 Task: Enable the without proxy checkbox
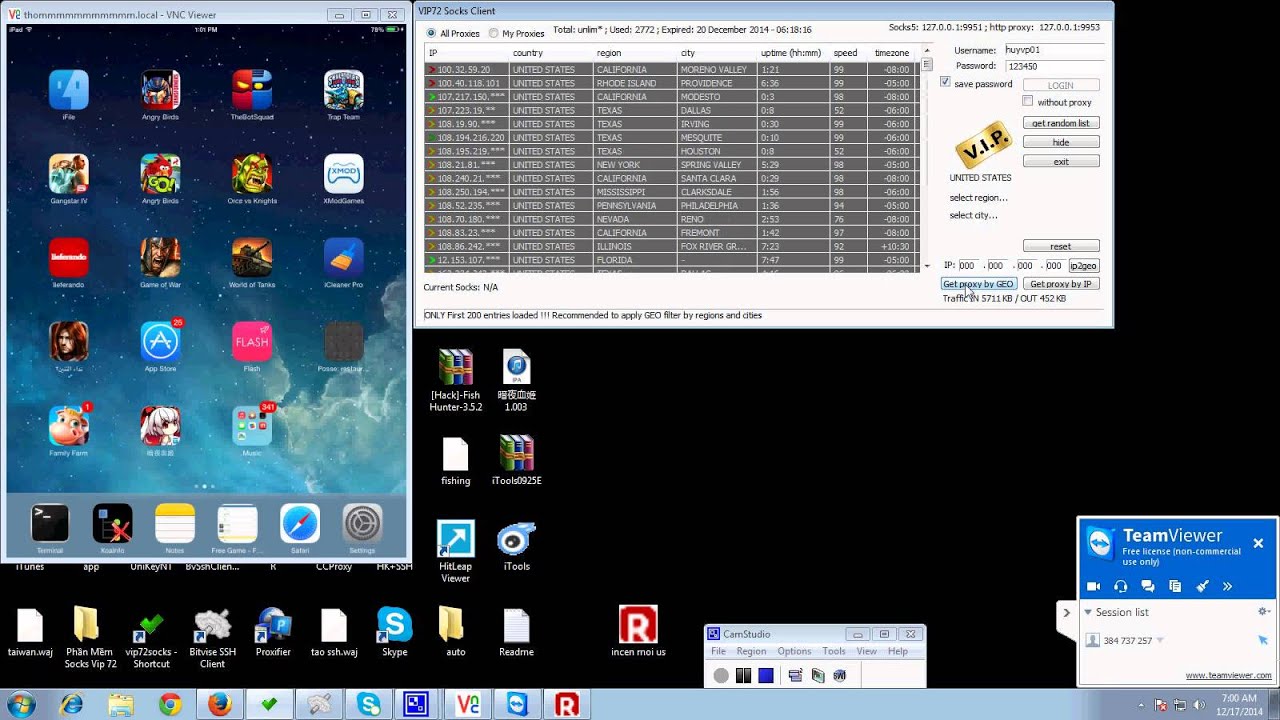coord(1028,101)
